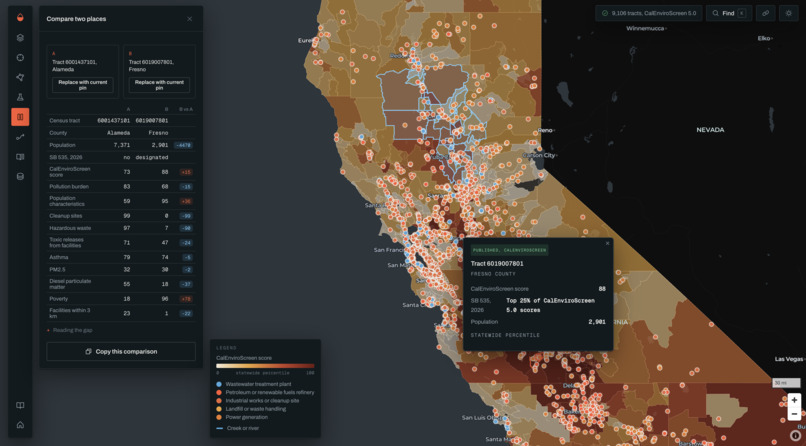The height and width of the screenshot is (446, 806).
Task: Toggle light theme with sun icon
Action: [x=789, y=13]
